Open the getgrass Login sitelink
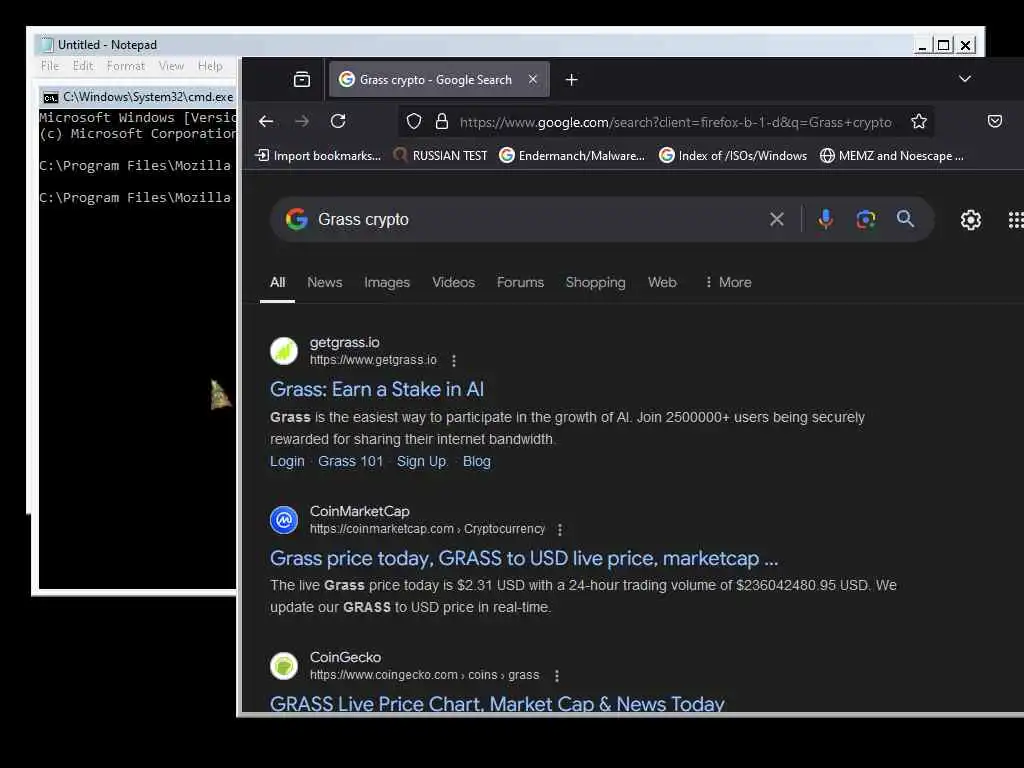The width and height of the screenshot is (1024, 768). point(287,461)
